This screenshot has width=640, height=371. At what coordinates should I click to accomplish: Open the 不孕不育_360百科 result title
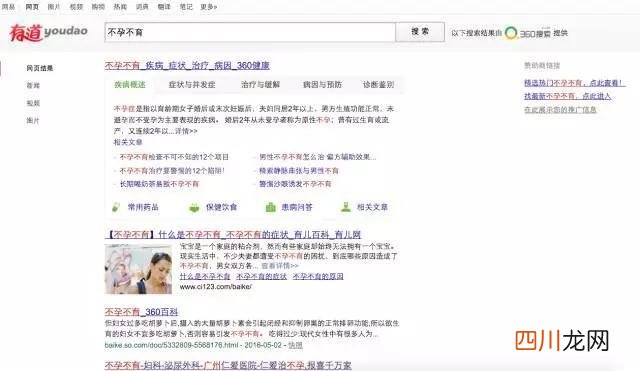click(142, 312)
